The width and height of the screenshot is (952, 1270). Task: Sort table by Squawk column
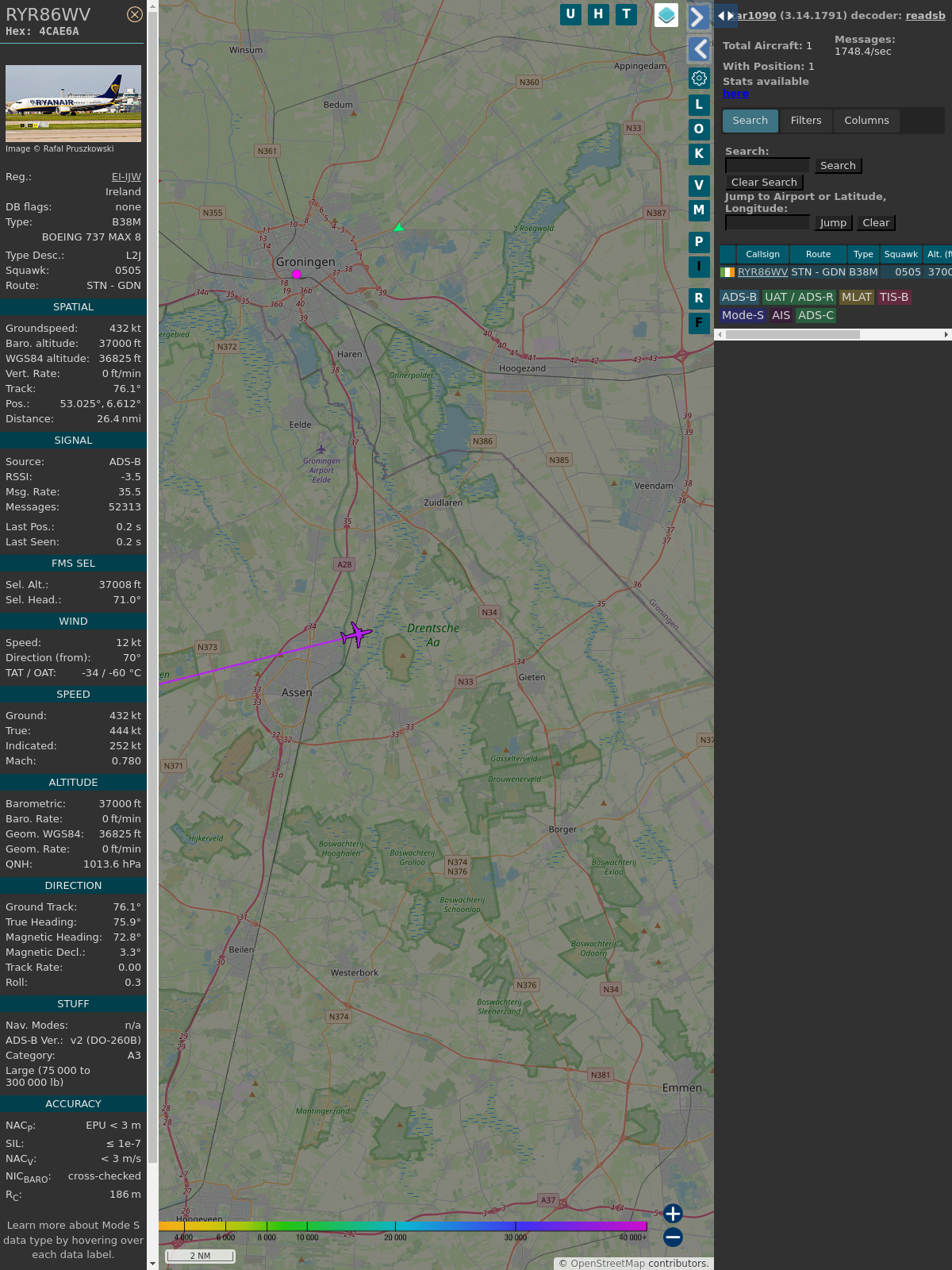point(901,254)
